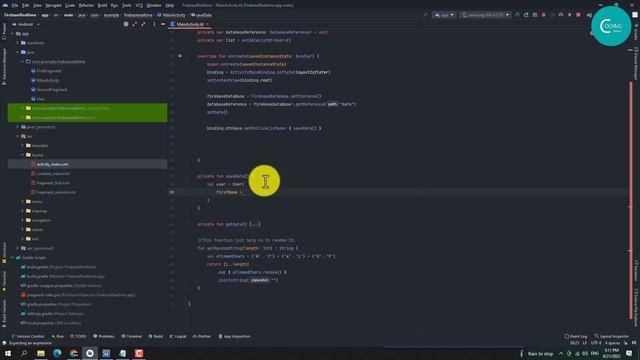The width and height of the screenshot is (640, 360).
Task: Open the Resource Manager side tab
Action: [4, 67]
